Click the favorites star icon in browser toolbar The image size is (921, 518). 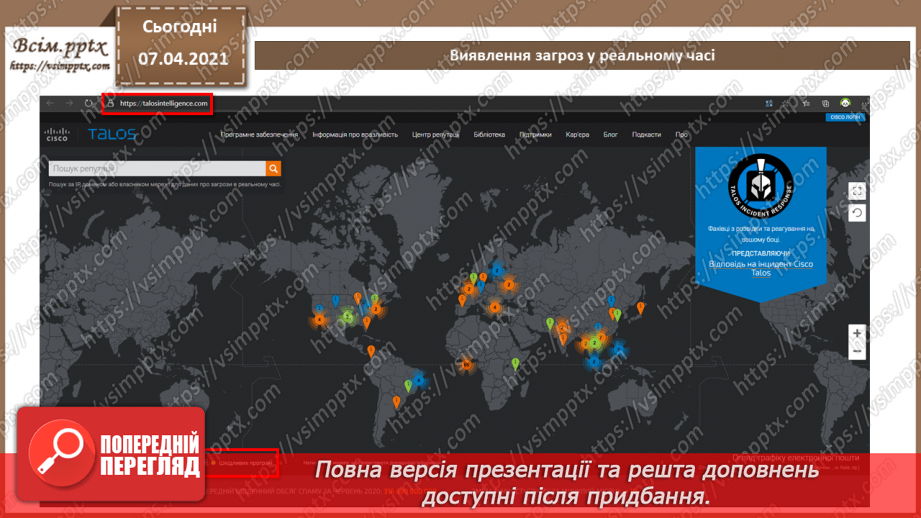(x=806, y=103)
